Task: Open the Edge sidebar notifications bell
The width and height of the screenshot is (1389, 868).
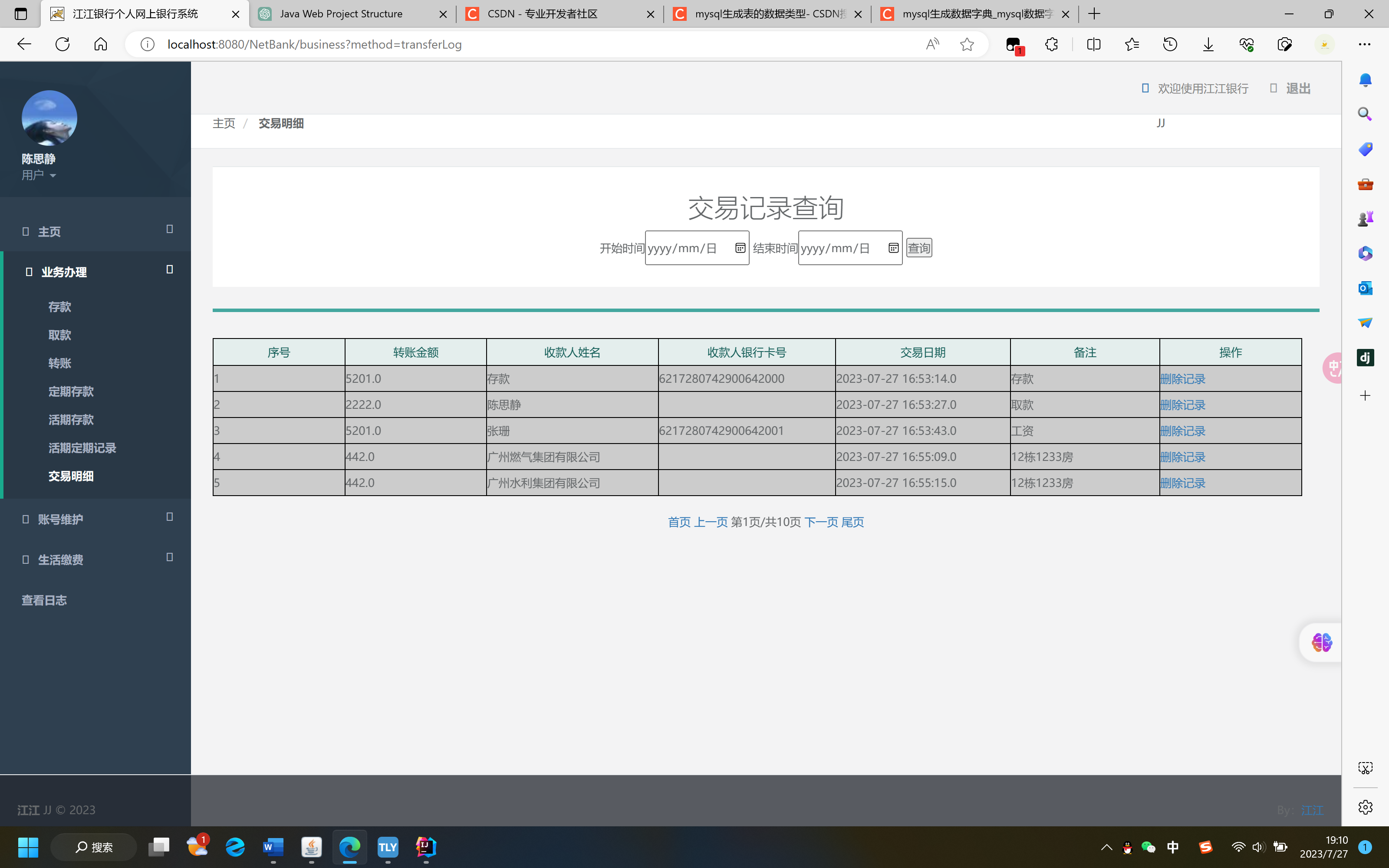Action: 1366,80
